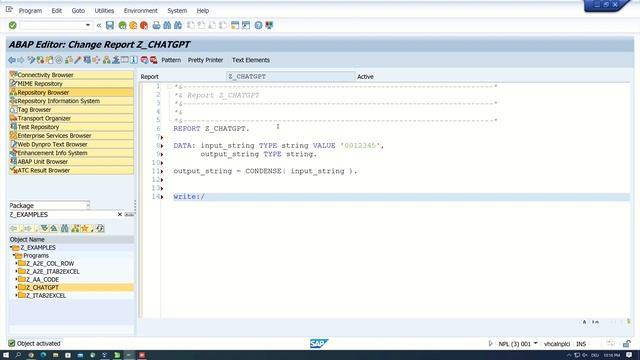Open the Package object type dropdown
The width and height of the screenshot is (640, 360).
coord(87,205)
